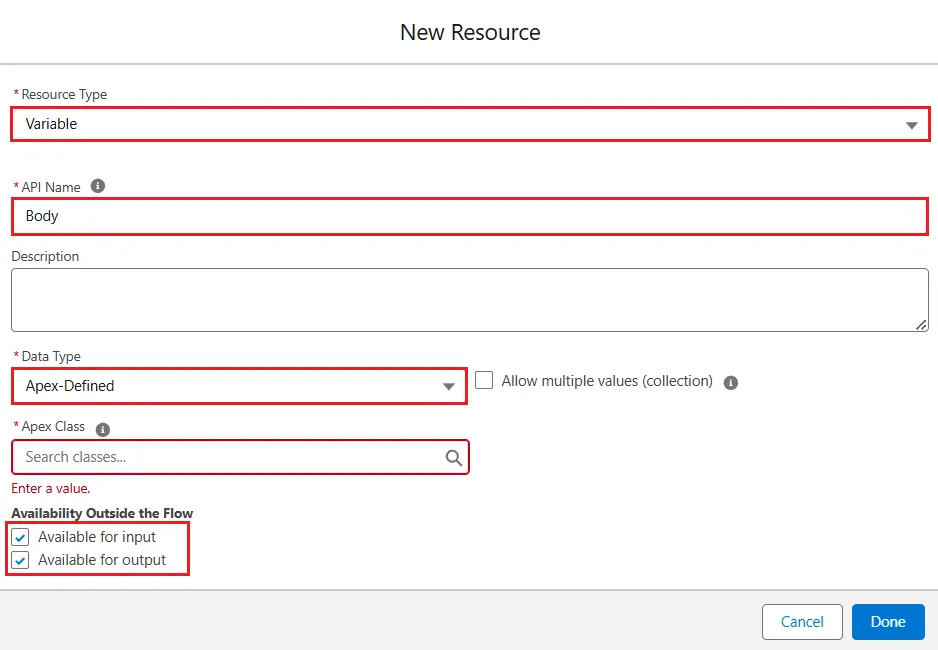Expand the Resource Type dropdown arrow
Image resolution: width=938 pixels, height=650 pixels.
(911, 125)
